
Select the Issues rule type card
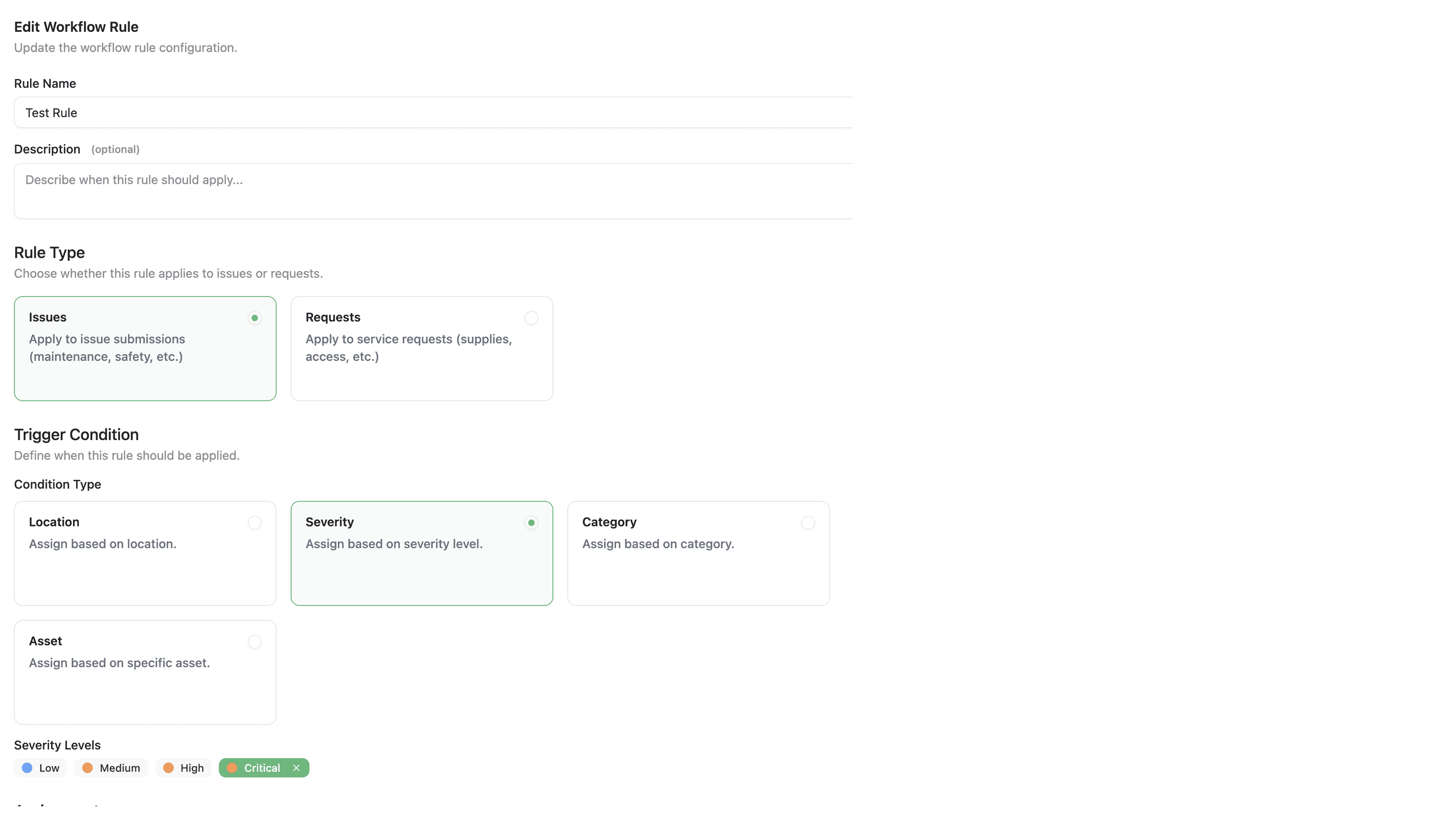[144, 348]
